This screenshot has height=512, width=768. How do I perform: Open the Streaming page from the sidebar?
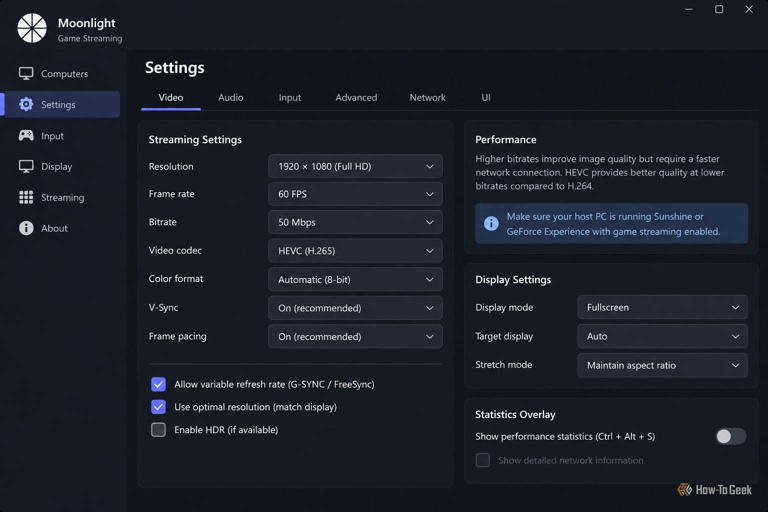coord(62,197)
